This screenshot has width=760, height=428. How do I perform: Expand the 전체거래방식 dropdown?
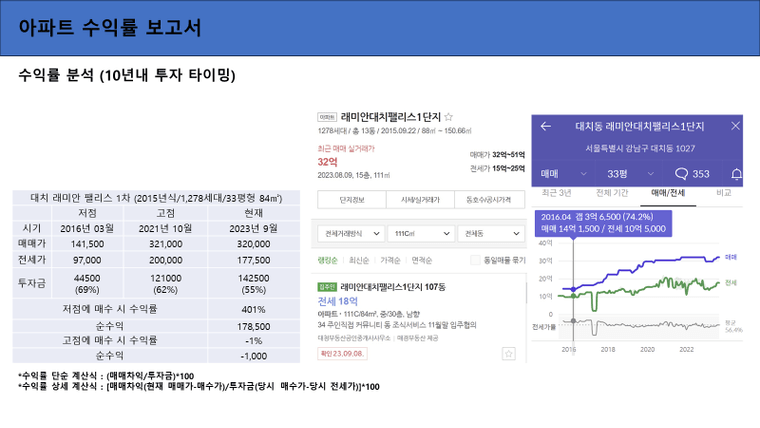[351, 234]
